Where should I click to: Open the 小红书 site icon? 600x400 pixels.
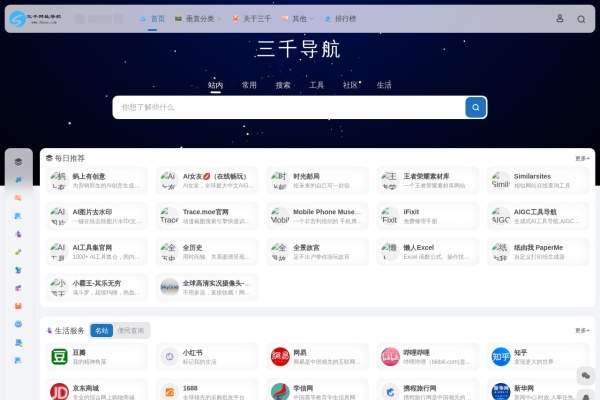point(170,356)
